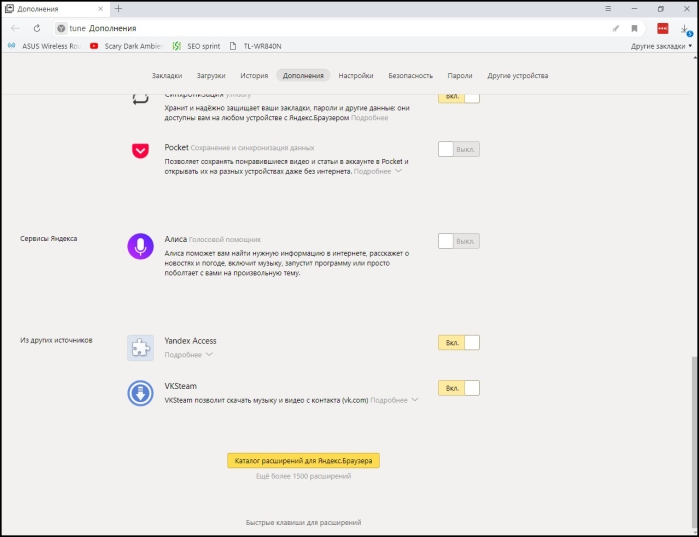Click the Yandex logo icon in address bar
This screenshot has height=537, width=699.
pos(61,28)
